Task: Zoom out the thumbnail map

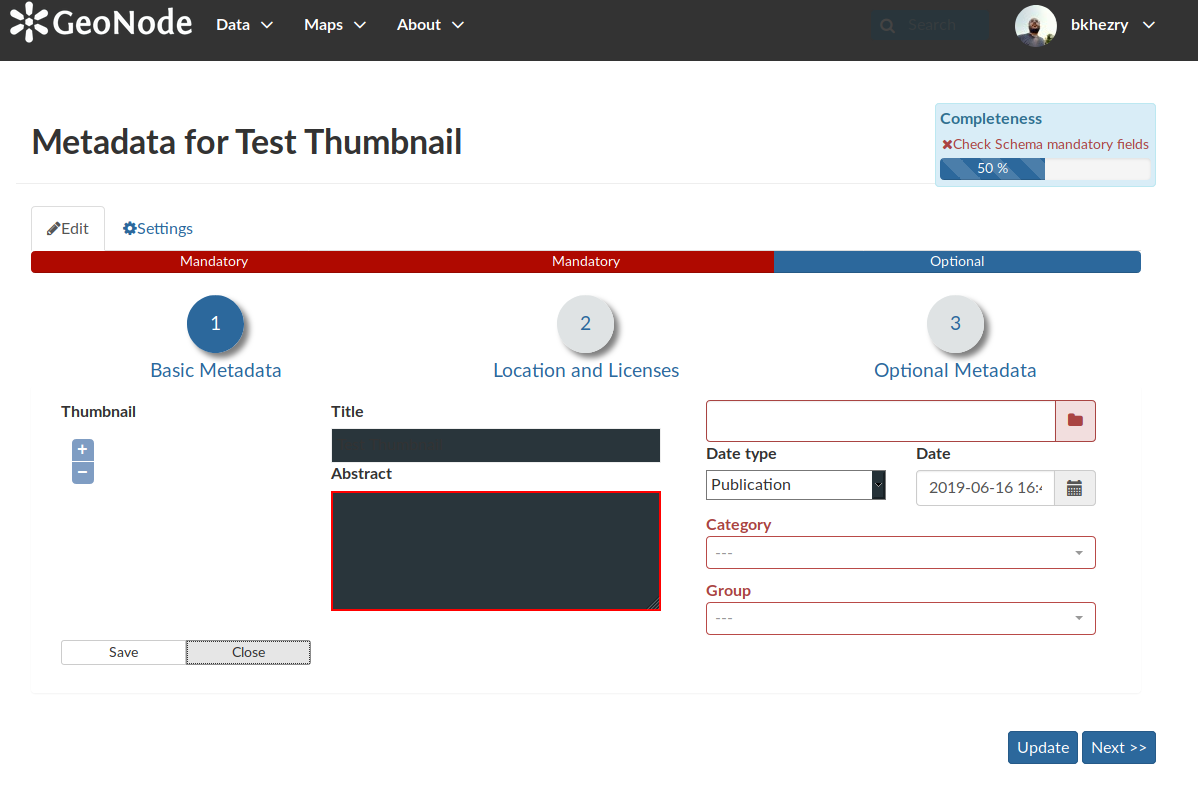Action: (83, 473)
